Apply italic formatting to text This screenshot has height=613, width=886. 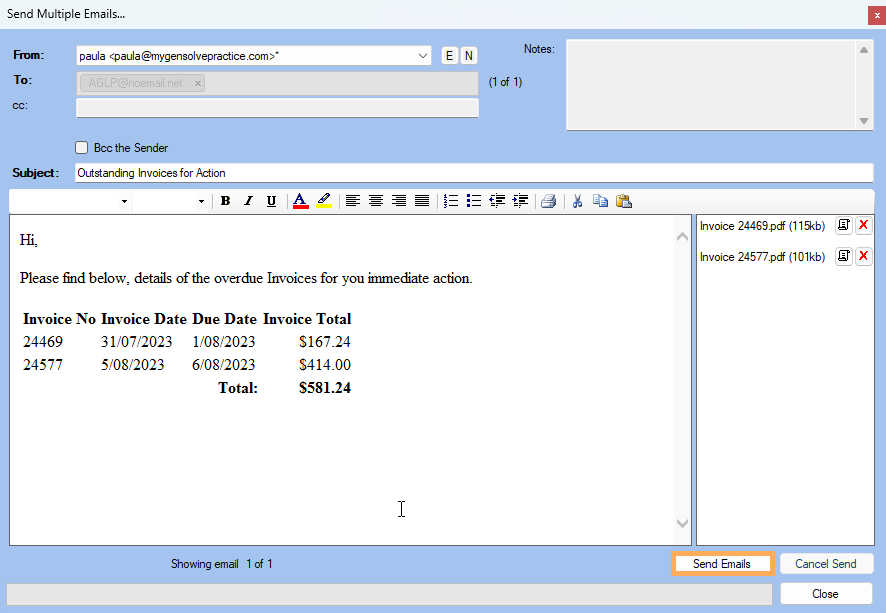pos(249,201)
